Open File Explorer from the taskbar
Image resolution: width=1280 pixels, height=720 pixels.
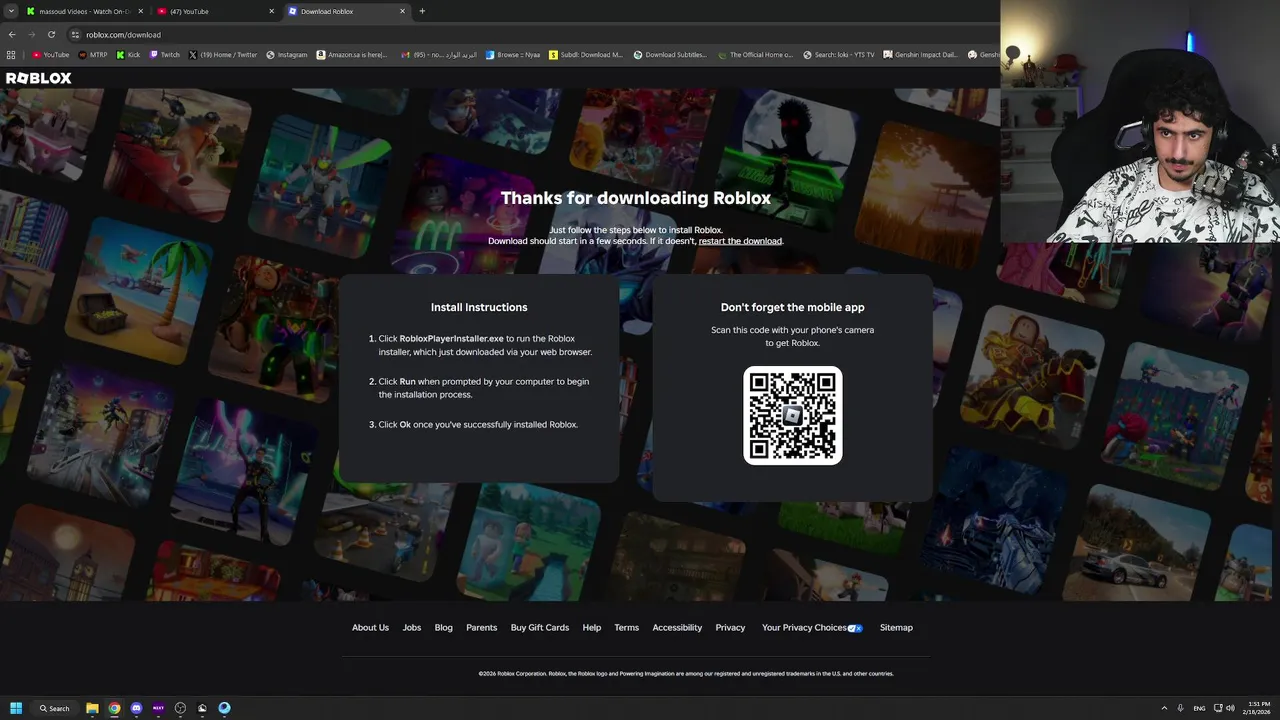point(92,708)
